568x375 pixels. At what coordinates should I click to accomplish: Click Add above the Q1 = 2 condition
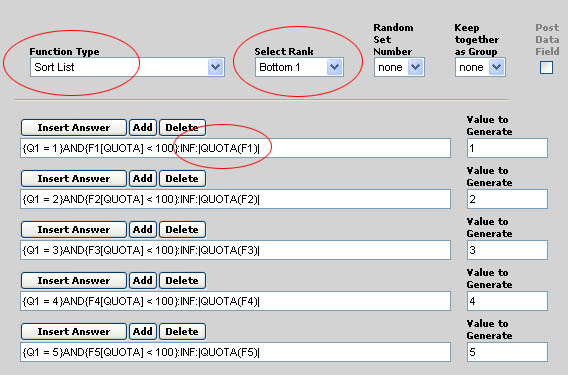coord(143,179)
